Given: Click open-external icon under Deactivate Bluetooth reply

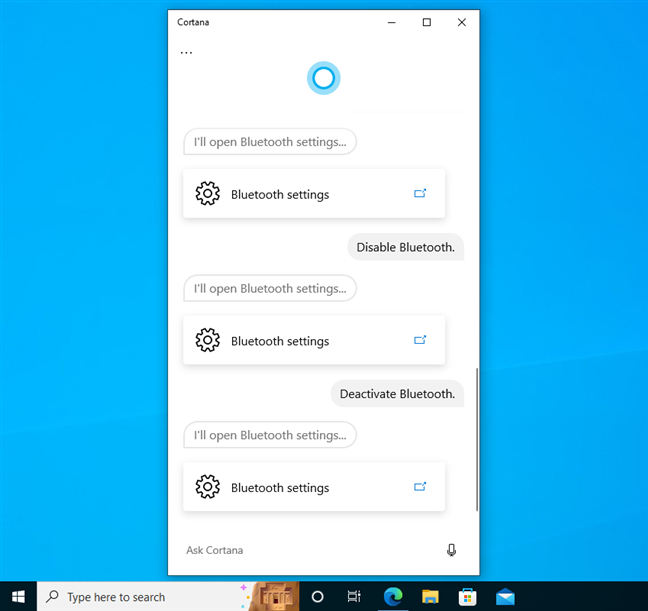Looking at the screenshot, I should 420,487.
